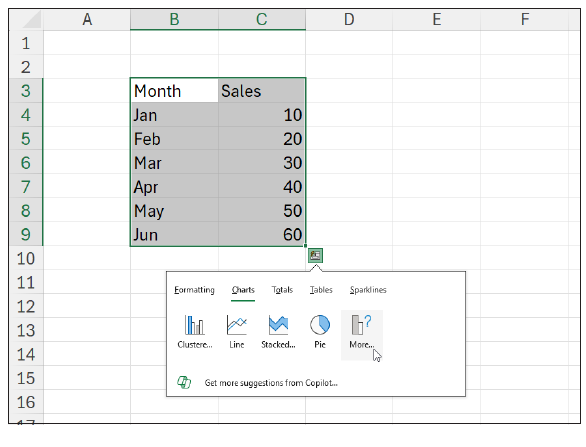Click the cell with value 40
The width and height of the screenshot is (586, 447).
click(262, 186)
